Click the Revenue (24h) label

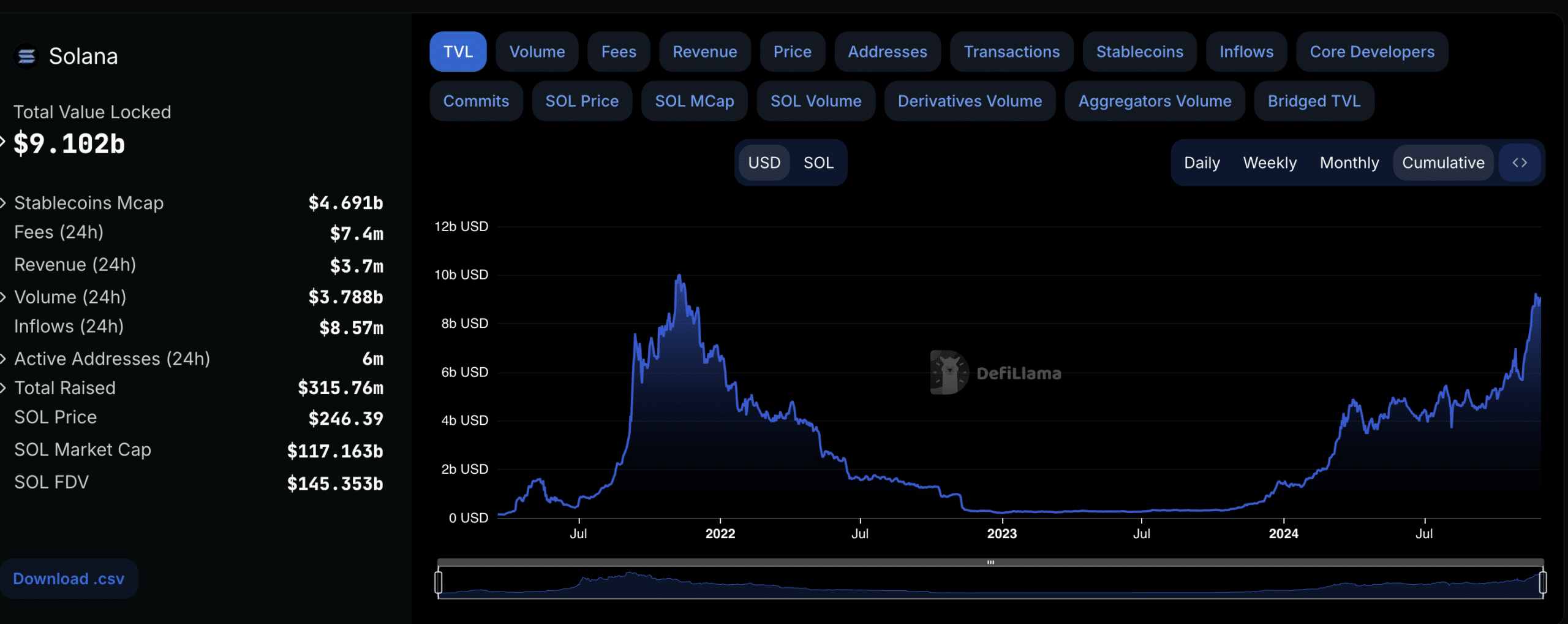(75, 265)
